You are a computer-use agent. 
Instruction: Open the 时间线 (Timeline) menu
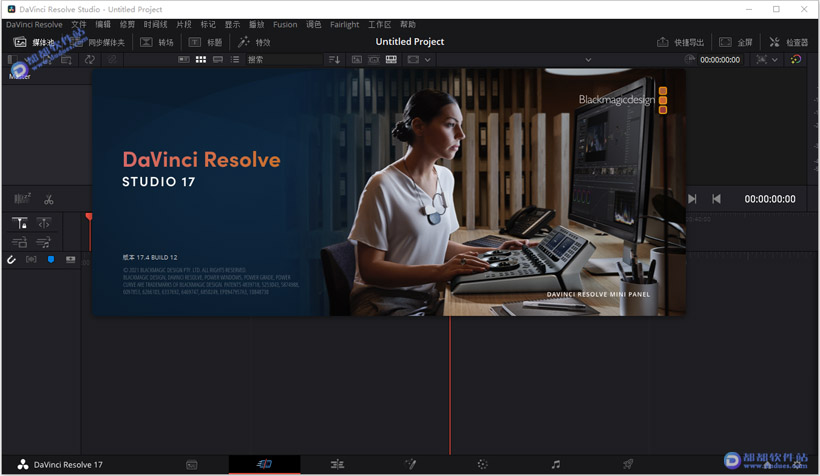[155, 25]
